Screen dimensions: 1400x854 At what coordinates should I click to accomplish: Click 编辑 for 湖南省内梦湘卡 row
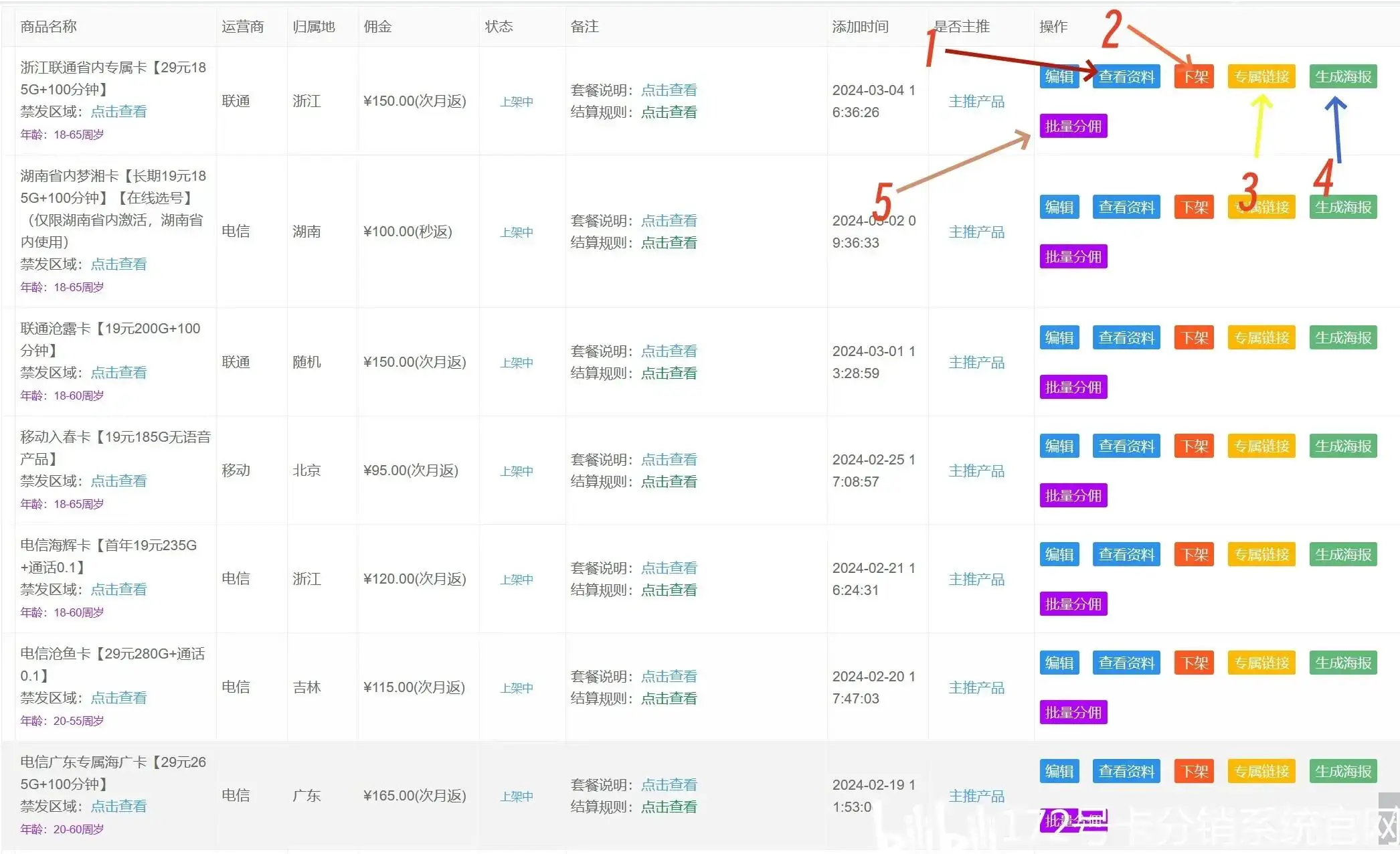coord(1059,207)
